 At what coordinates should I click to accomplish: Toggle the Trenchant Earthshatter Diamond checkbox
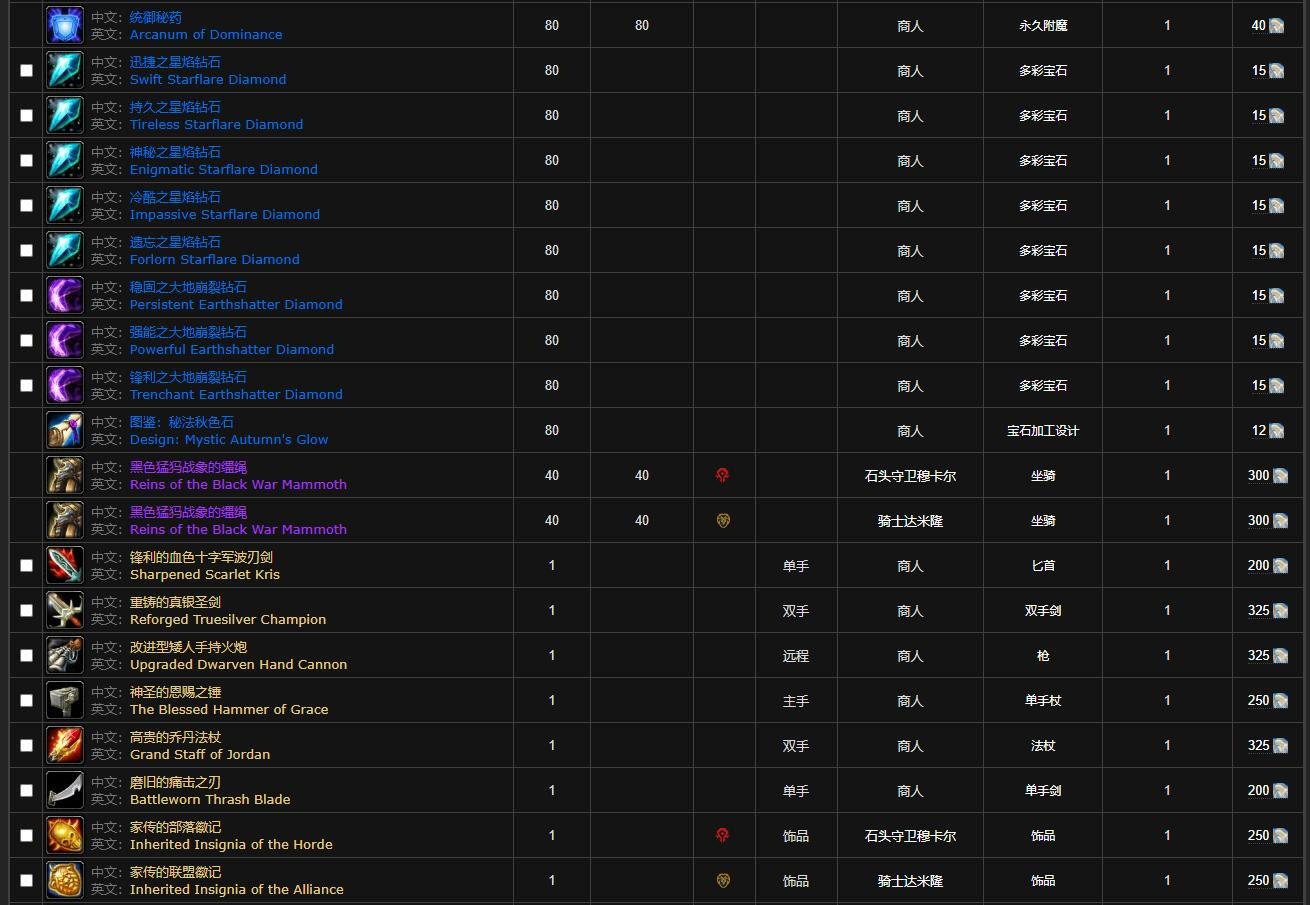26,386
